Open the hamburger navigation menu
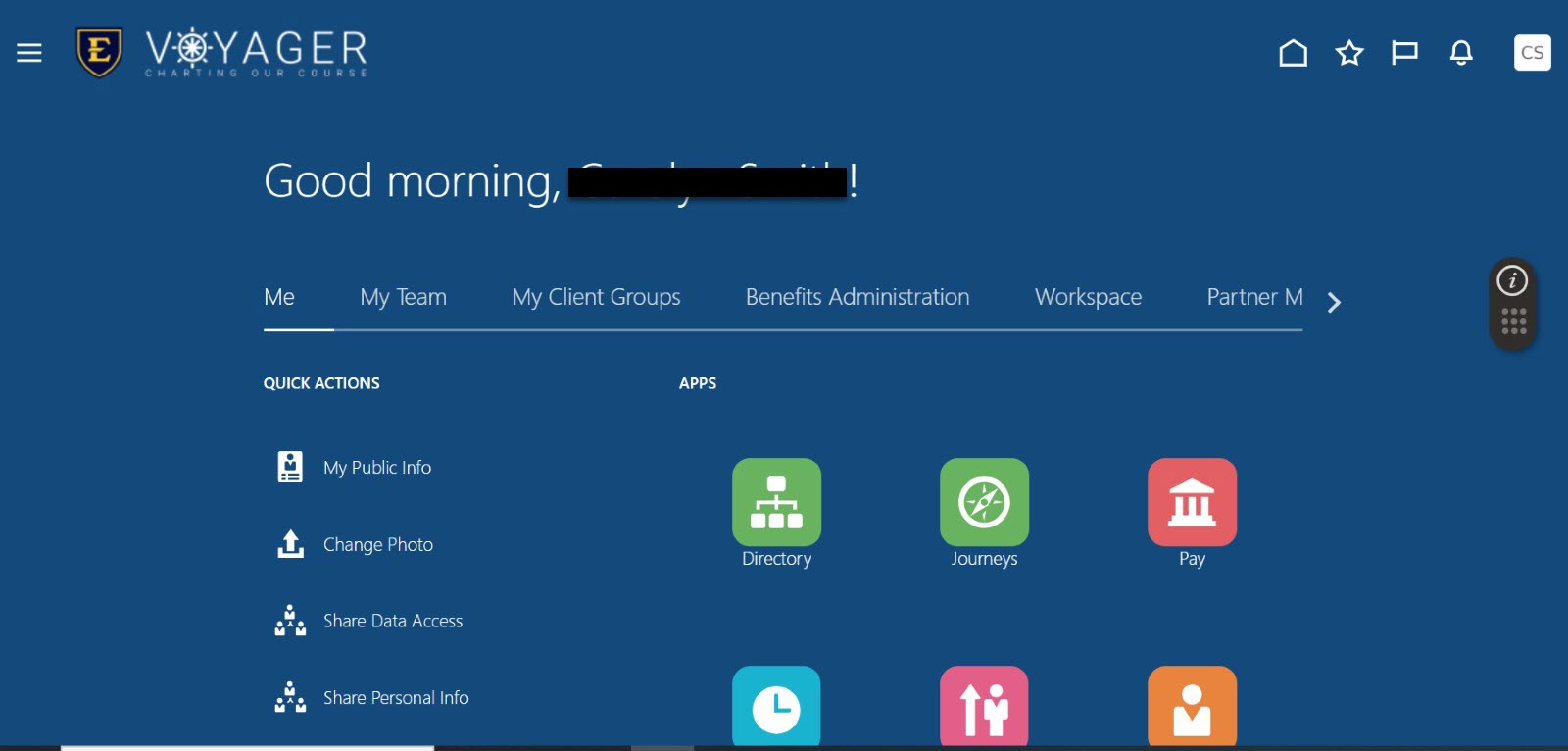Viewport: 1568px width, 751px height. (x=29, y=53)
